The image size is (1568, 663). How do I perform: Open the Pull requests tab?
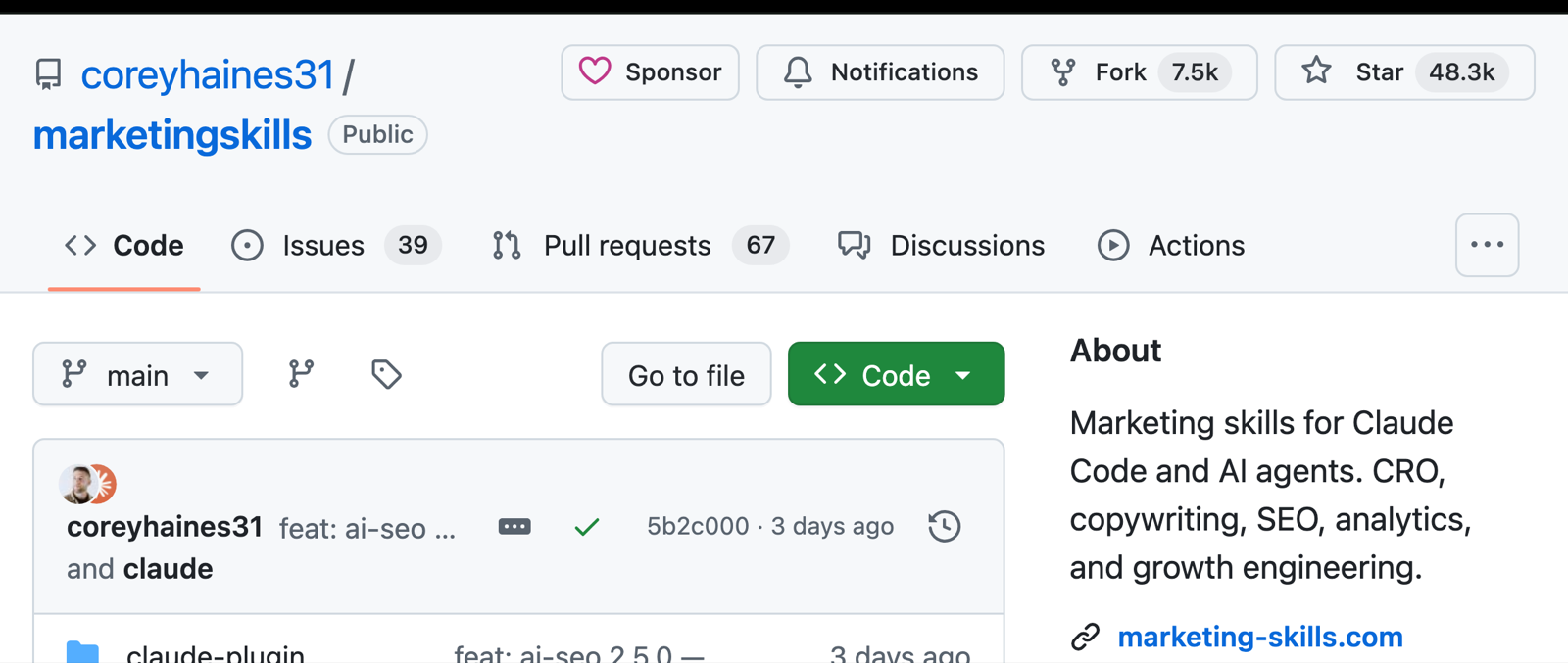(640, 245)
